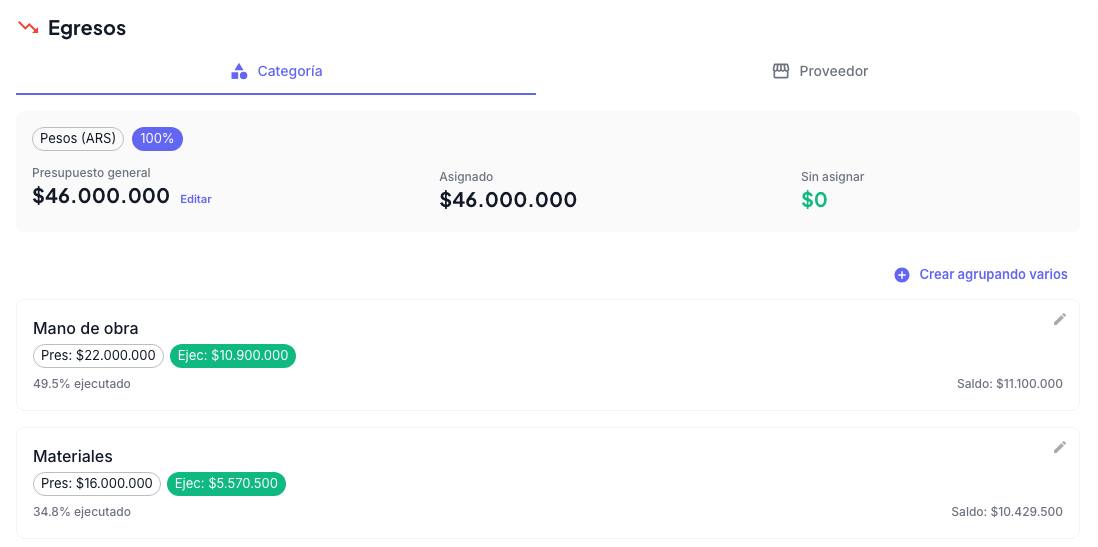This screenshot has width=1098, height=547.
Task: Click the shapes icon beside Categoría
Action: pos(239,71)
